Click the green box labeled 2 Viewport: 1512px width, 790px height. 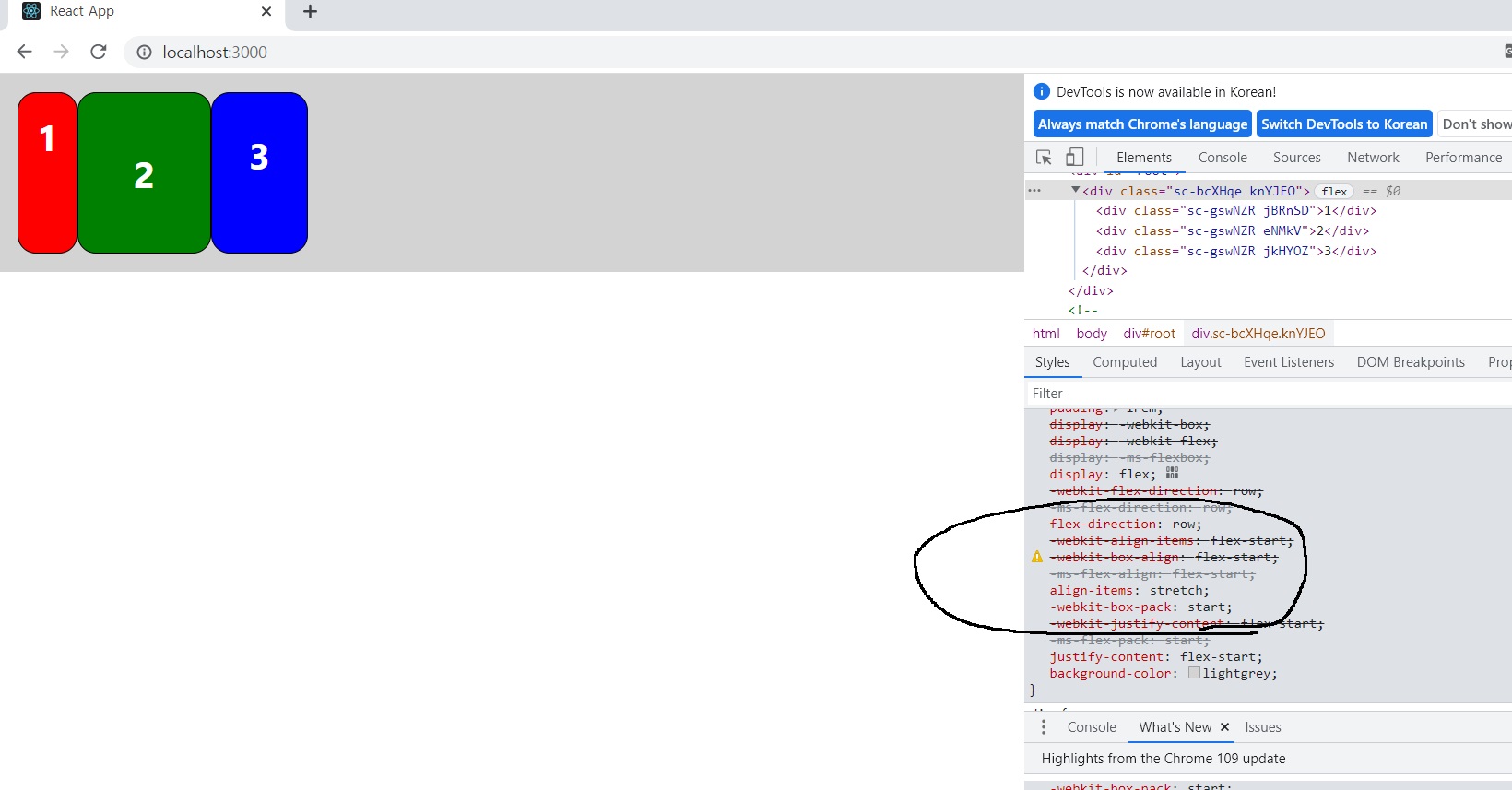pos(144,172)
